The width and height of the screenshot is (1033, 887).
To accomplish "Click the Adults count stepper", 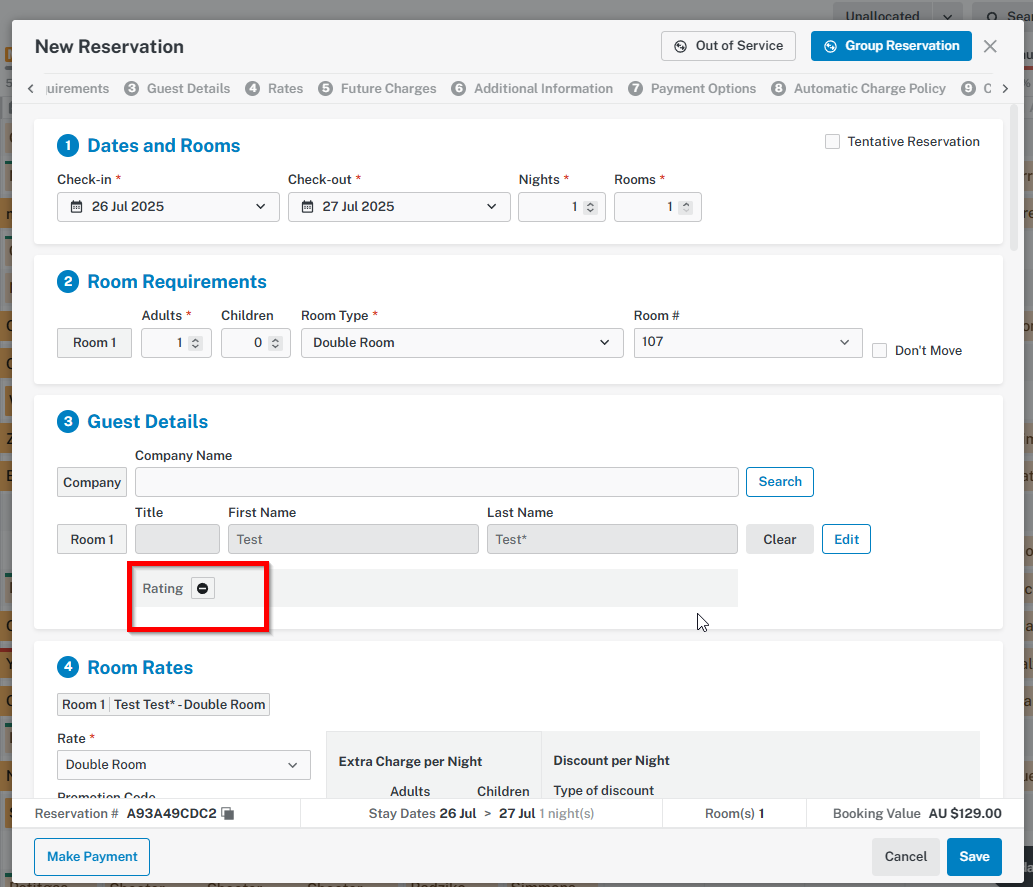I will pos(195,343).
